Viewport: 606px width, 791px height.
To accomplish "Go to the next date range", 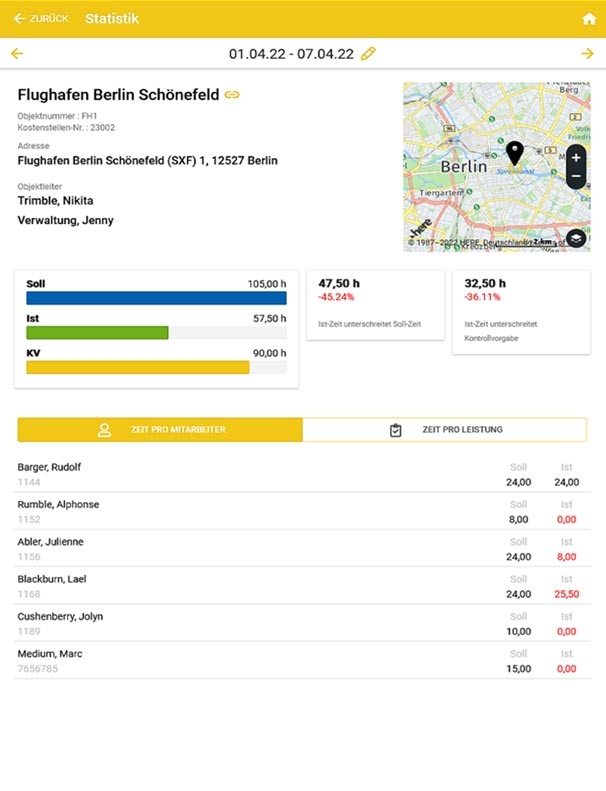I will [x=587, y=54].
